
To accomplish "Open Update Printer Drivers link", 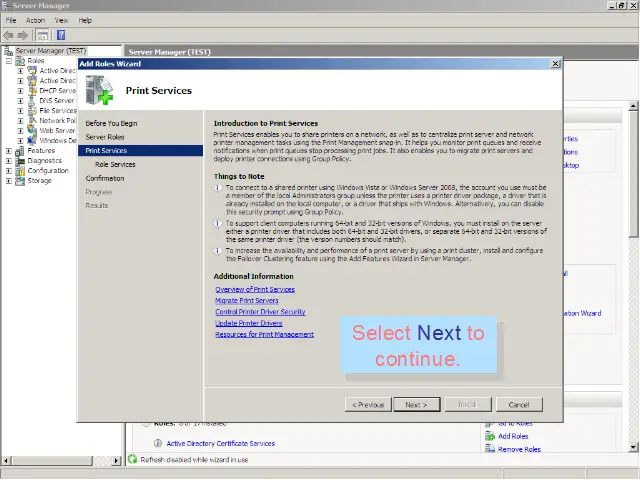I will (249, 323).
